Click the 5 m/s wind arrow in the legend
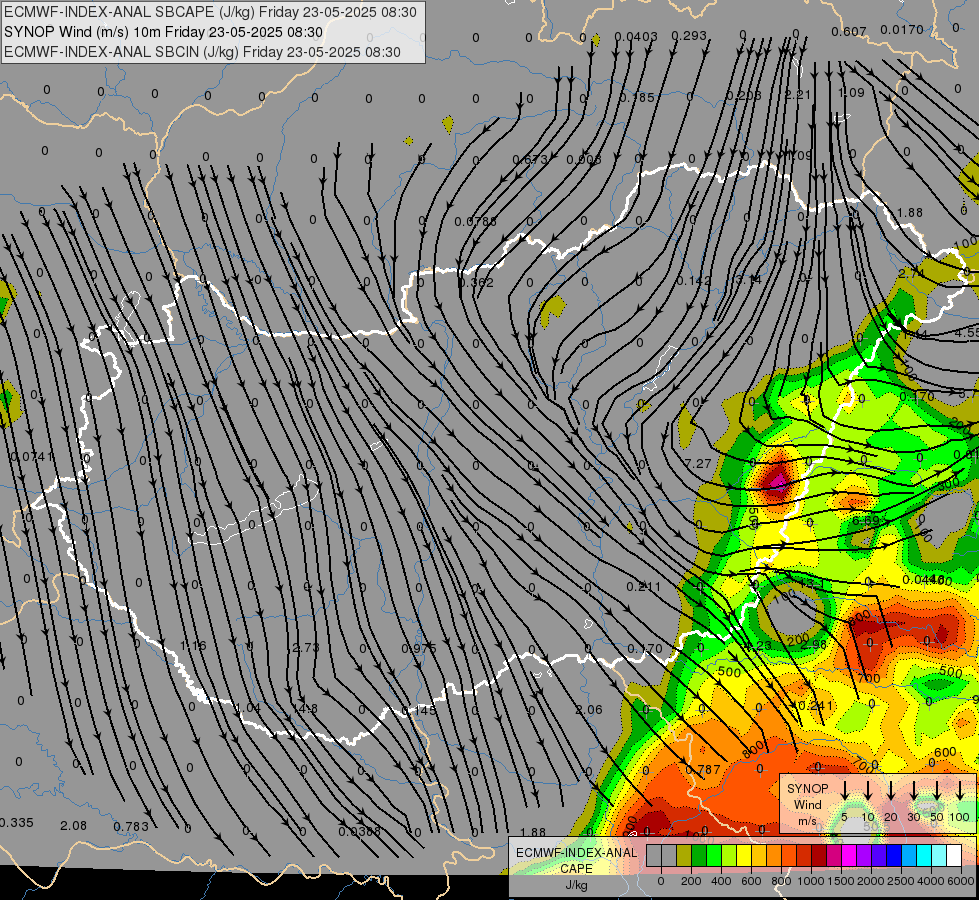979x900 pixels. point(845,791)
